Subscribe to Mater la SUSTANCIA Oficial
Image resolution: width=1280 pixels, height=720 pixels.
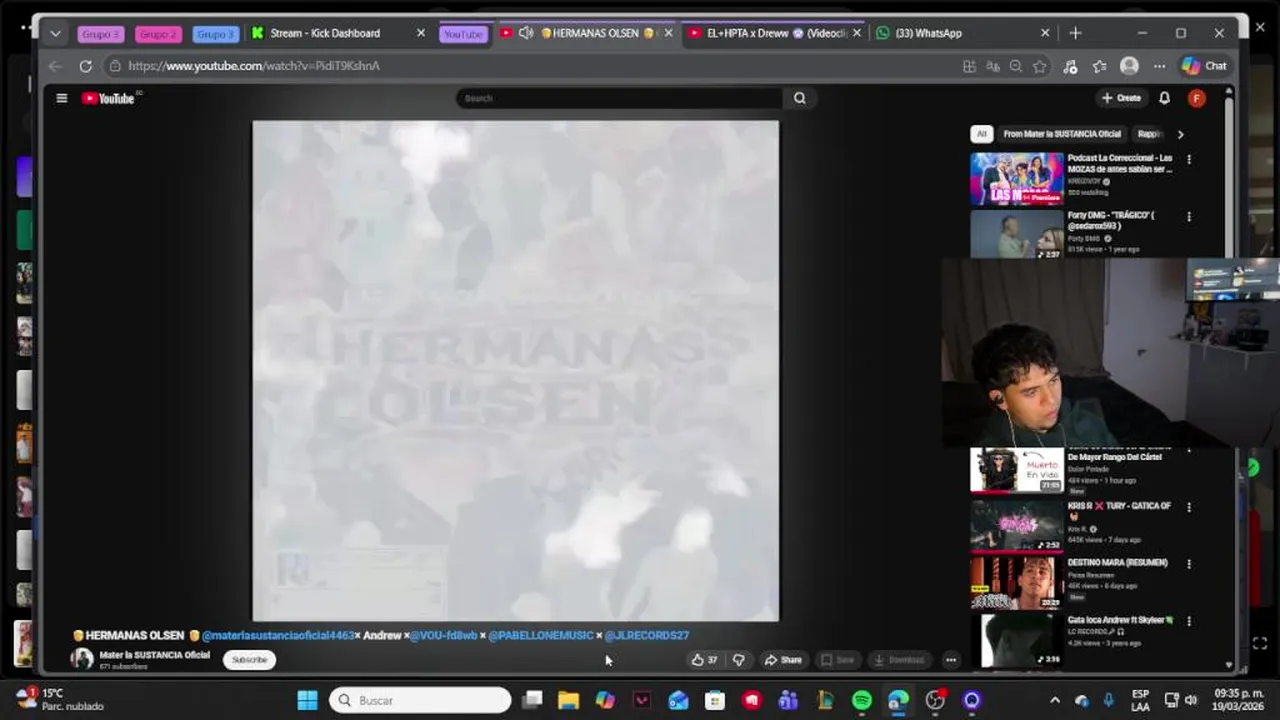(x=249, y=660)
